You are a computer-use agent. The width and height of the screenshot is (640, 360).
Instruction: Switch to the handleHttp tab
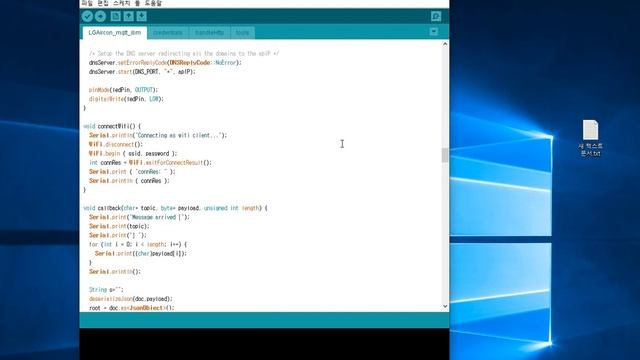[x=209, y=33]
